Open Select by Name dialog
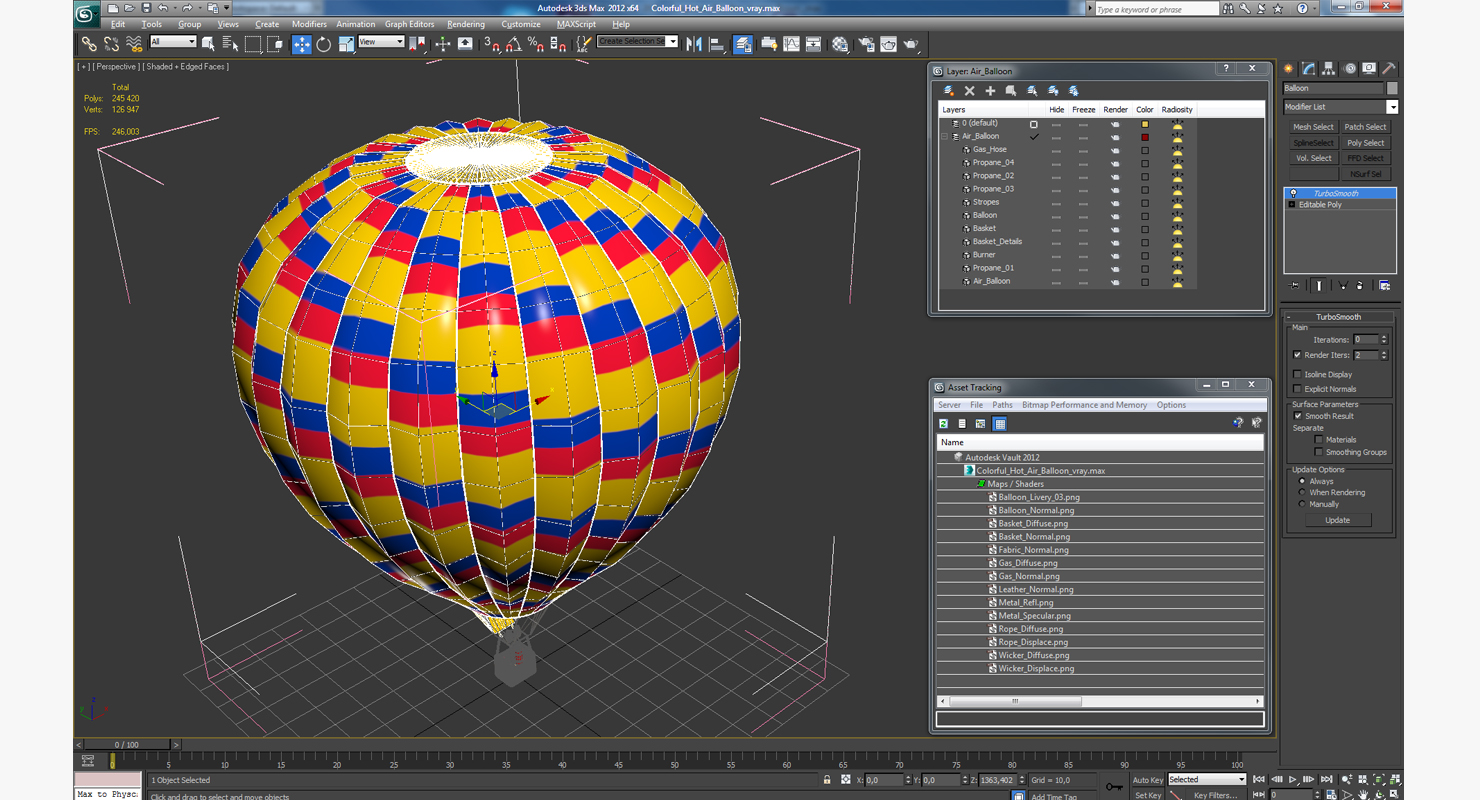This screenshot has height=800, width=1480. [x=230, y=44]
